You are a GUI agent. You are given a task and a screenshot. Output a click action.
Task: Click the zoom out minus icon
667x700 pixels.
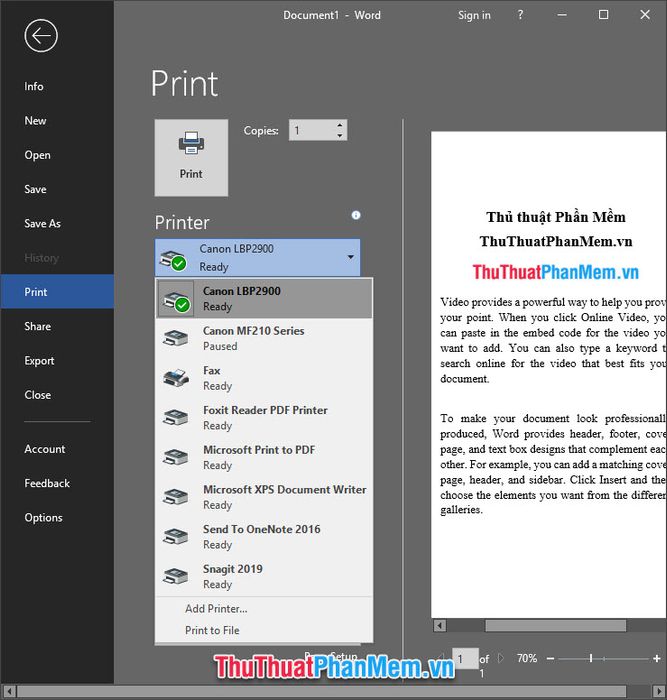pos(550,658)
